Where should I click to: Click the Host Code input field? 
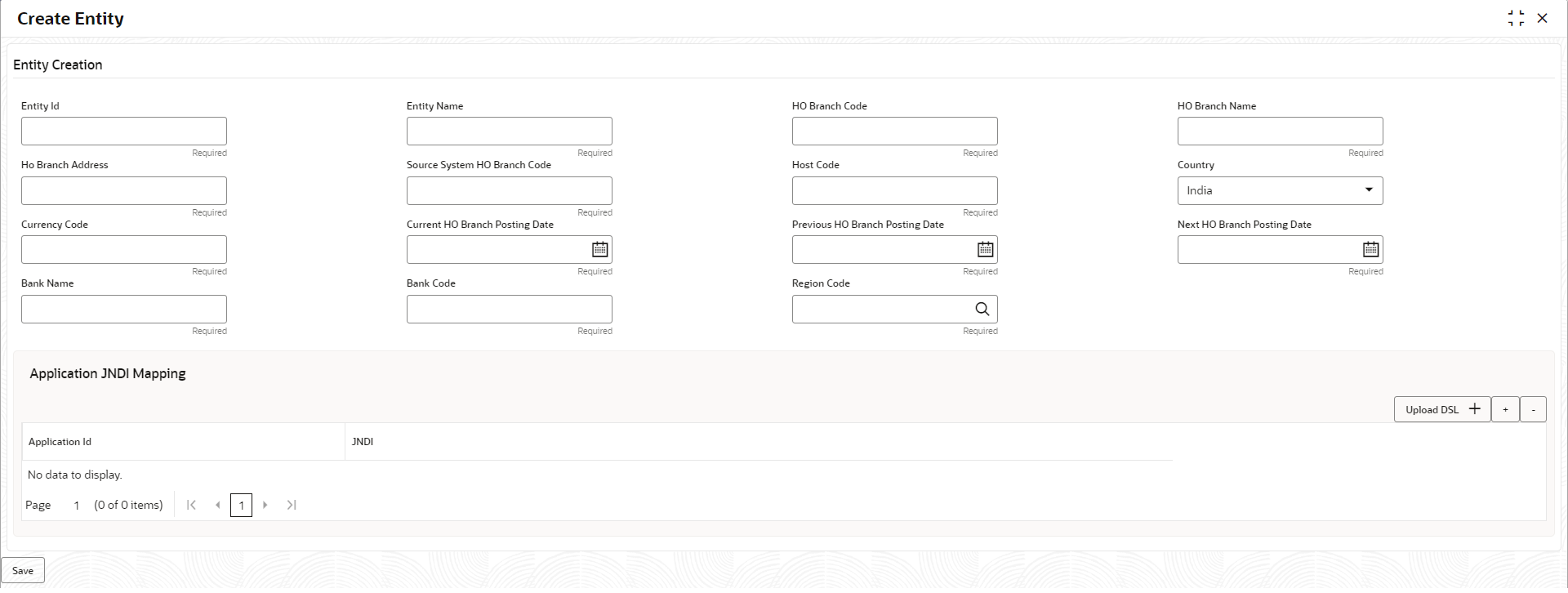(x=895, y=191)
